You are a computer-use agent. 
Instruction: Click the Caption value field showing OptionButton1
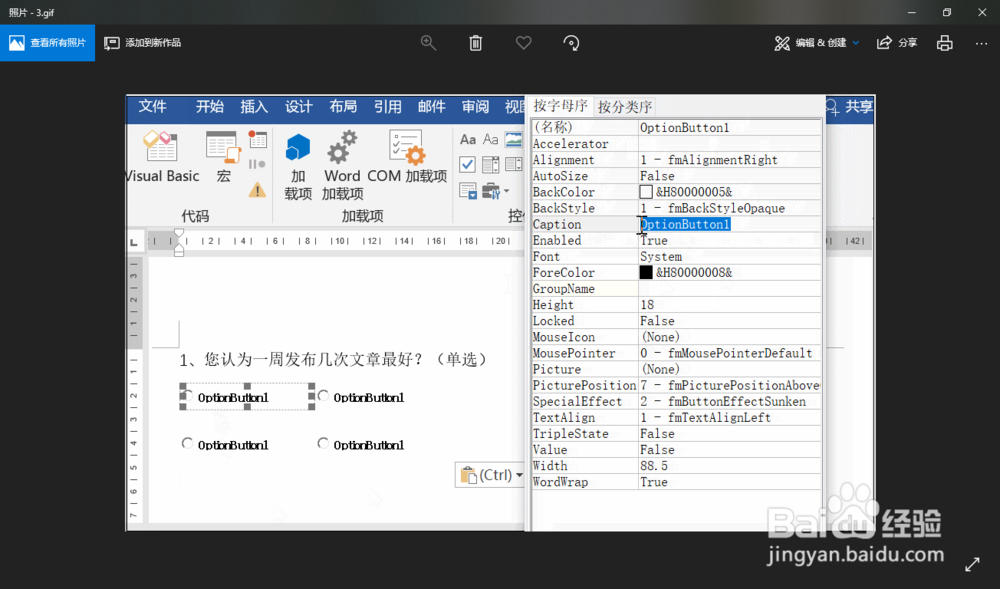click(x=685, y=224)
